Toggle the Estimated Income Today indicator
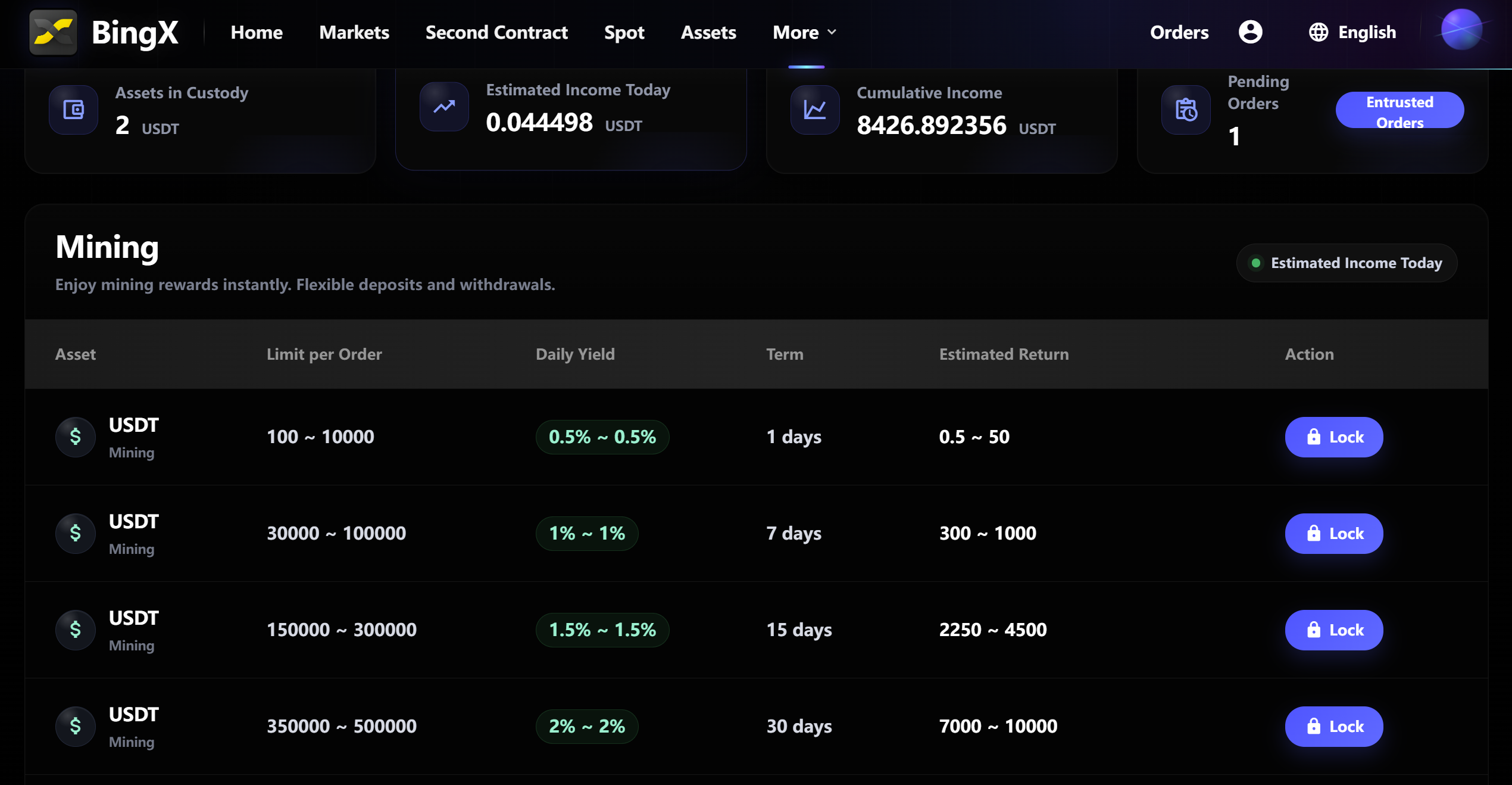This screenshot has width=1512, height=785. coord(1347,263)
